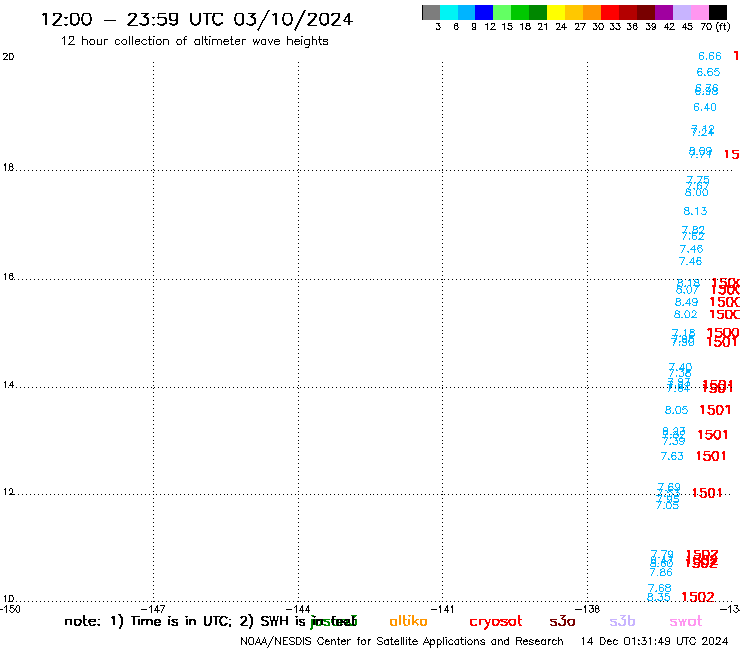Click the wave height value 8.00
Image resolution: width=740 pixels, height=650 pixels.
697,193
